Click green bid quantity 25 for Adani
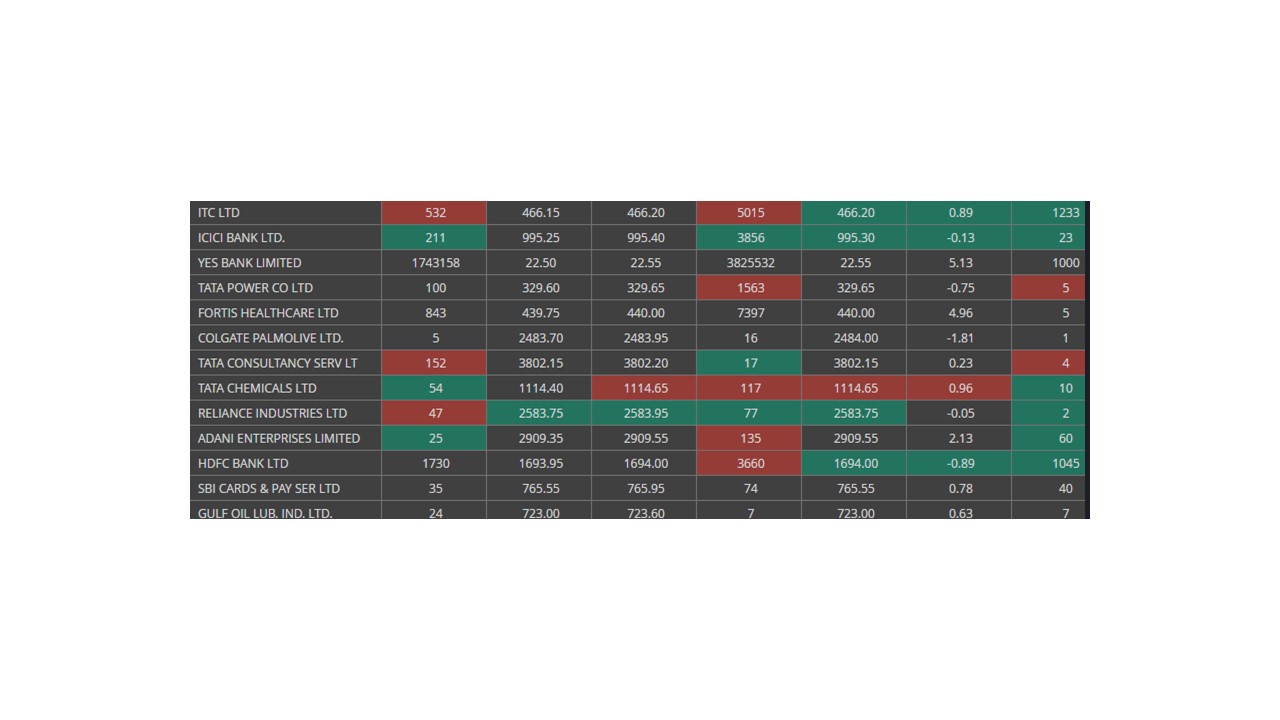This screenshot has height=720, width=1280. click(434, 438)
